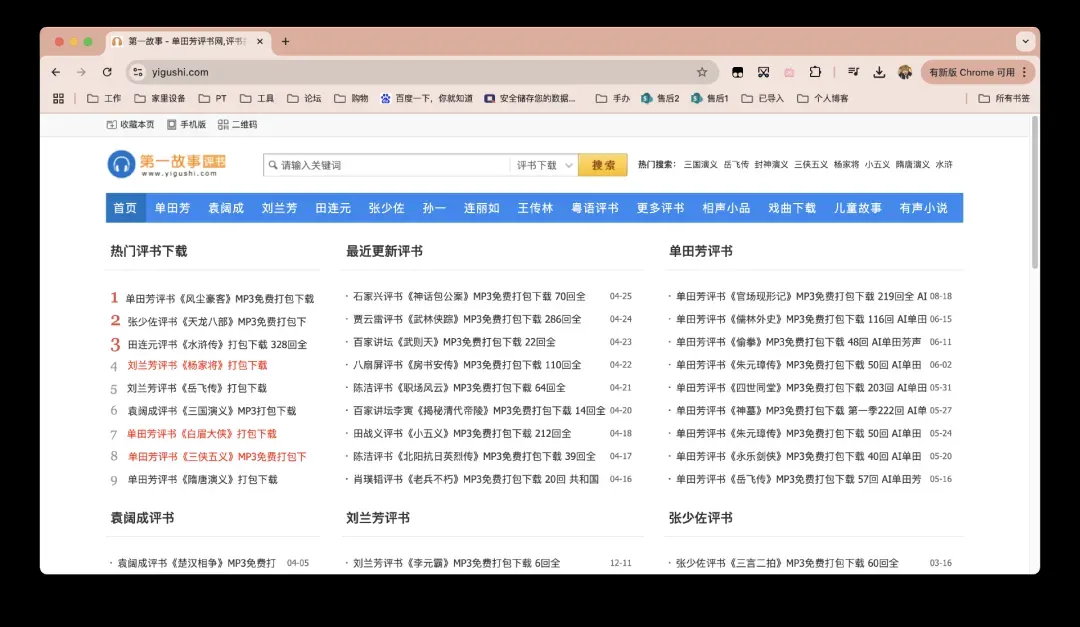Screen dimensions: 1080x627
Task: Focus the 请输入关键词 search field
Action: click(x=392, y=165)
